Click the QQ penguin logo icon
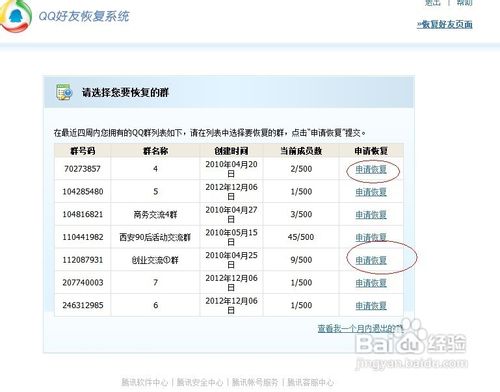Viewport: 500px width, 392px height. pyautogui.click(x=16, y=16)
